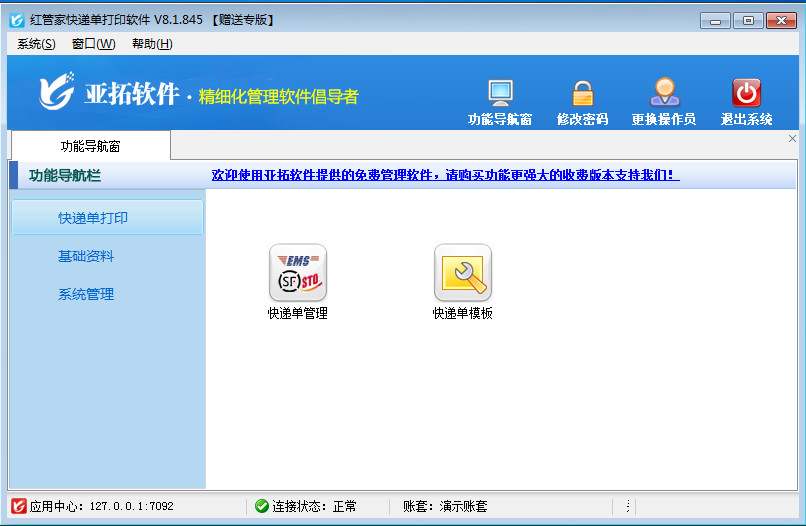Click the 功能导航窗 monitor icon
Viewport: 806px width, 526px height.
point(500,93)
